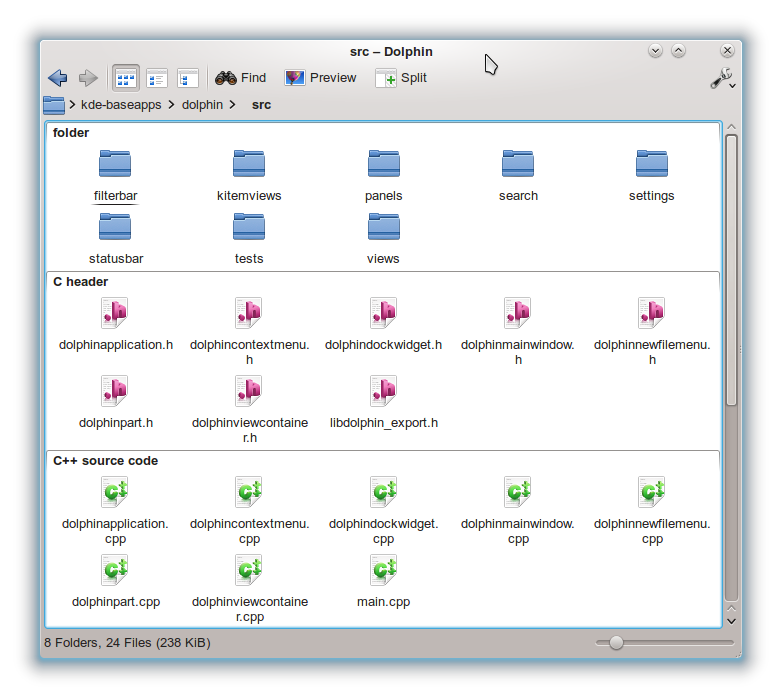Select dolphinpart.cpp source file icon
782x698 pixels.
(115, 569)
